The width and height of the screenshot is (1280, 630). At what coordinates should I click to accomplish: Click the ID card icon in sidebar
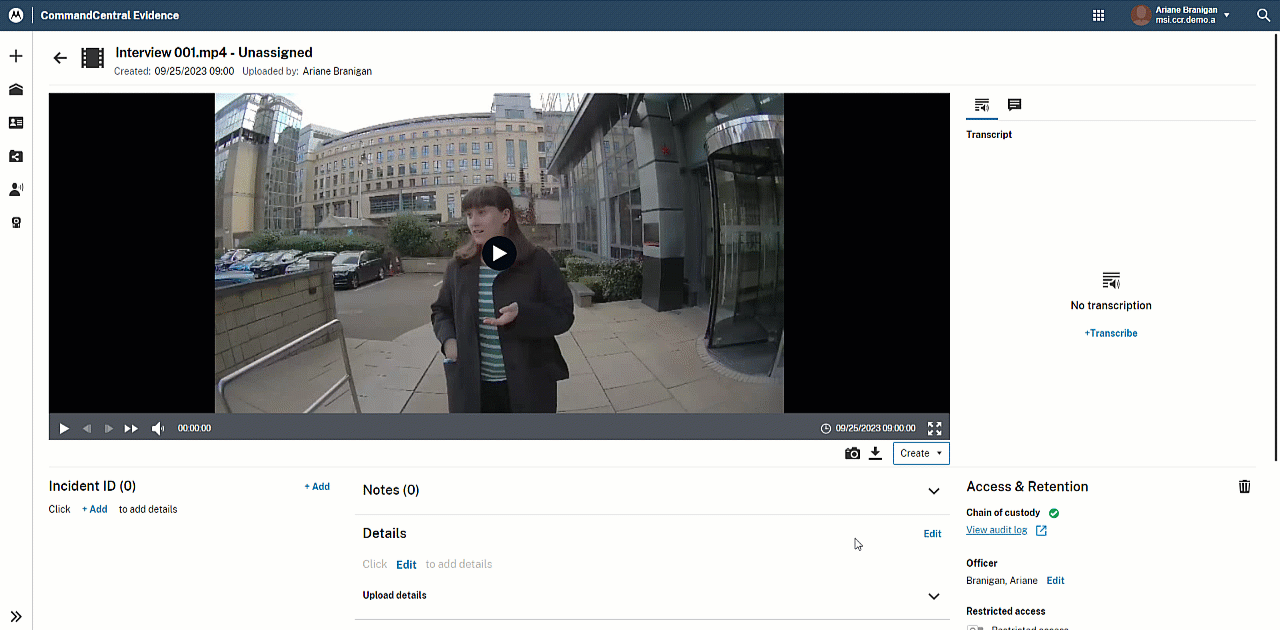[x=16, y=123]
